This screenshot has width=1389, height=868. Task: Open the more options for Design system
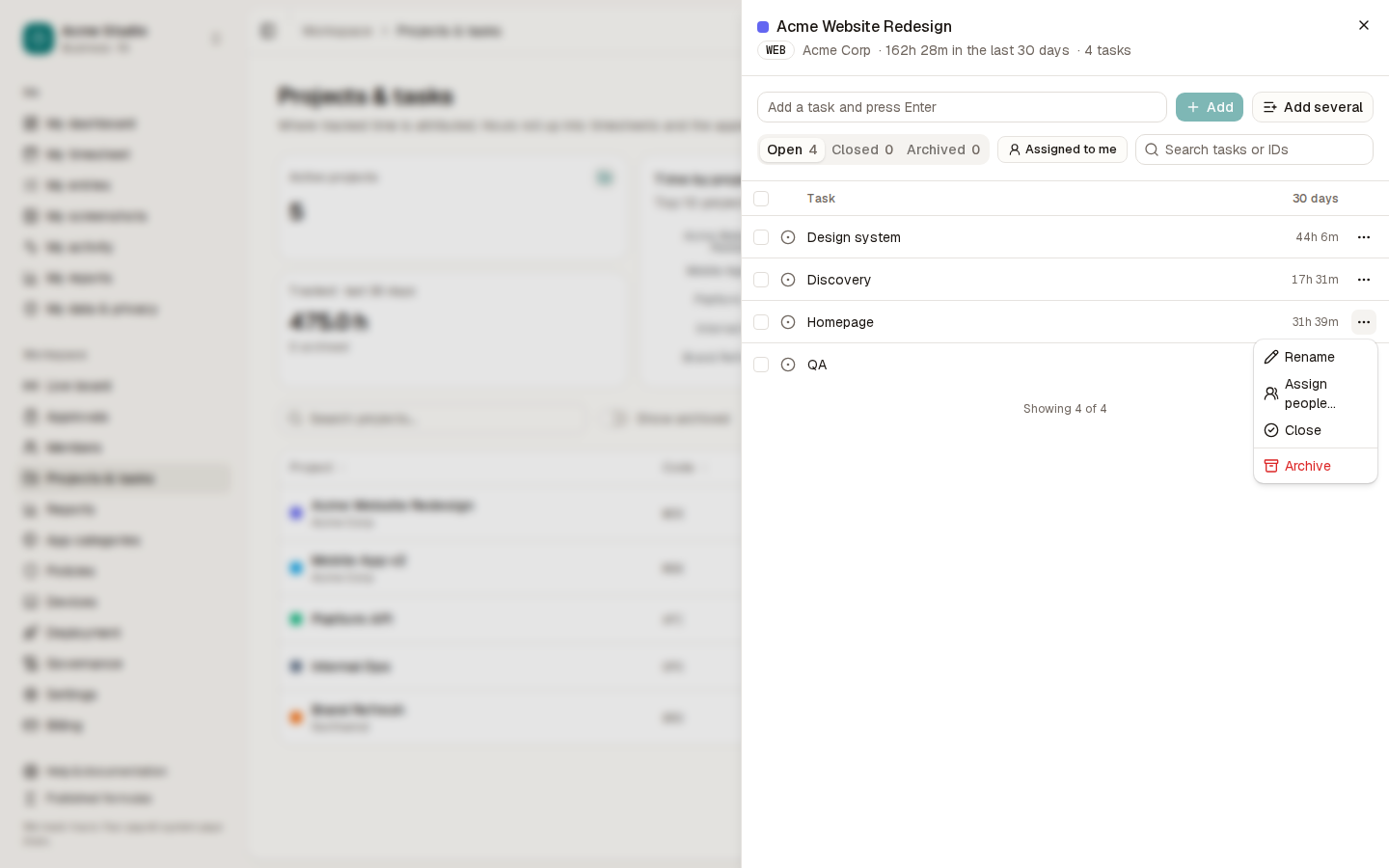click(x=1363, y=237)
